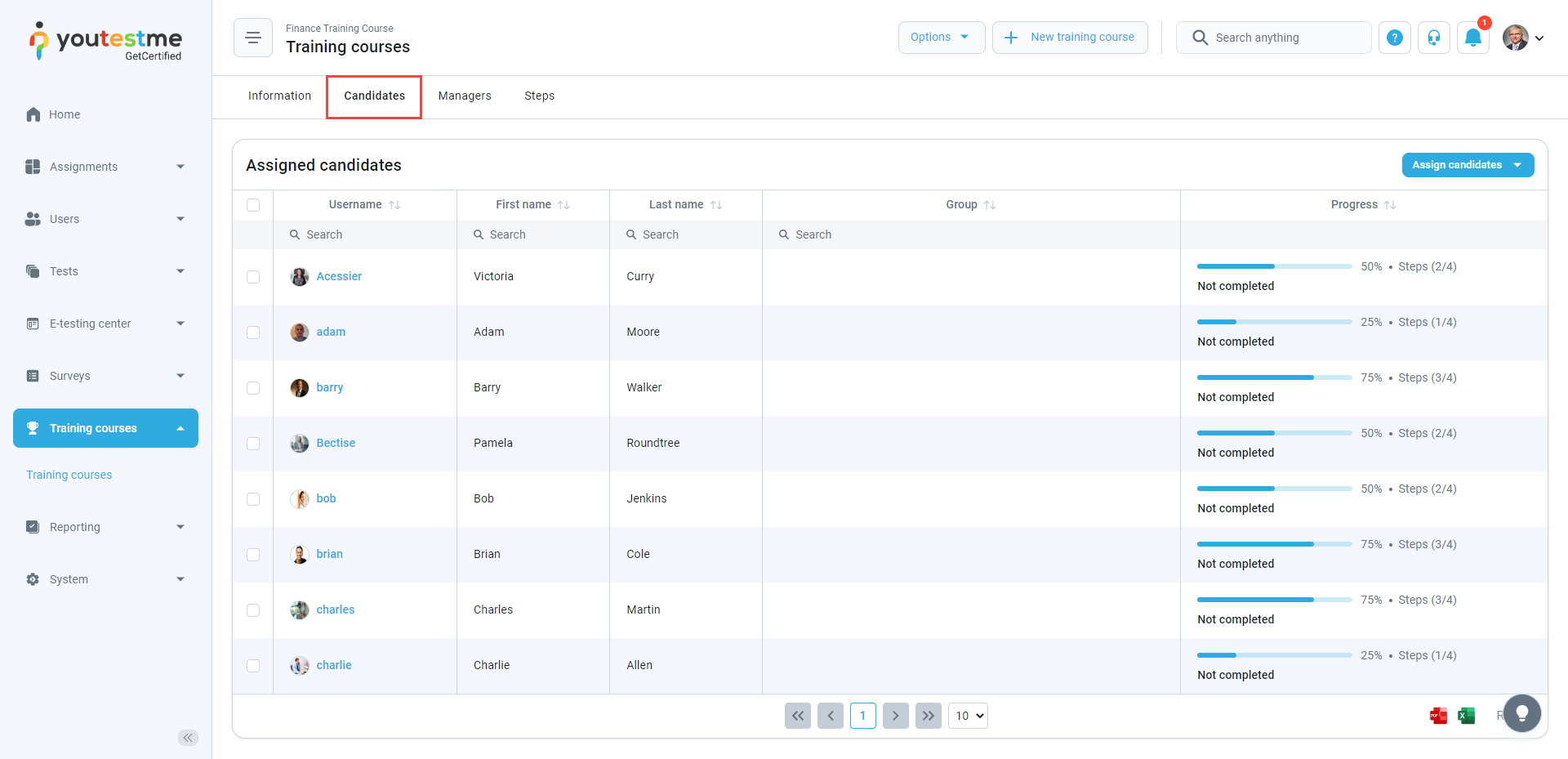1568x759 pixels.
Task: Tick the checkbox for user barry
Action: click(x=253, y=388)
